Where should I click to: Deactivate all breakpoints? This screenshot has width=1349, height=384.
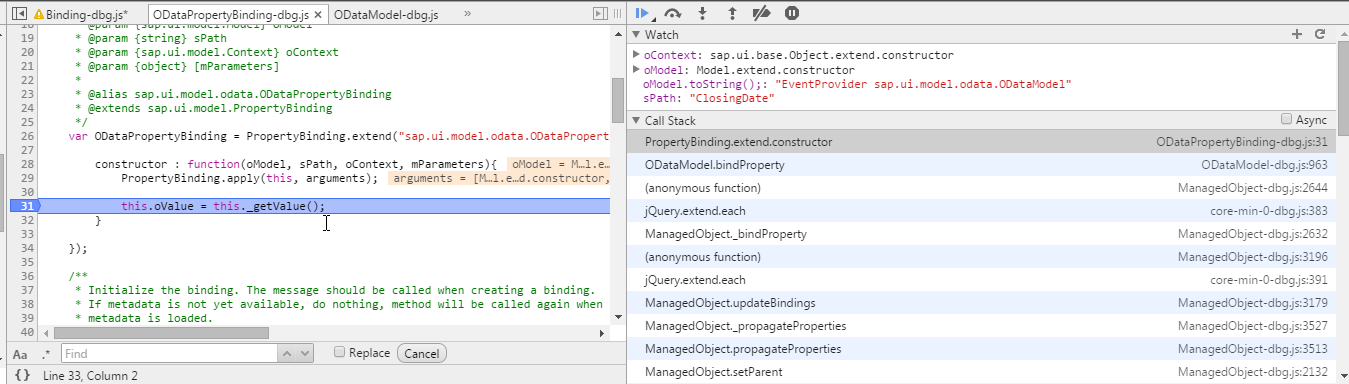(762, 13)
